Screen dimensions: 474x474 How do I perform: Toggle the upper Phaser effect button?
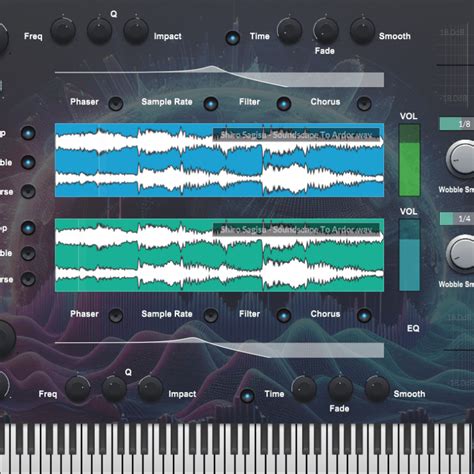click(x=116, y=104)
